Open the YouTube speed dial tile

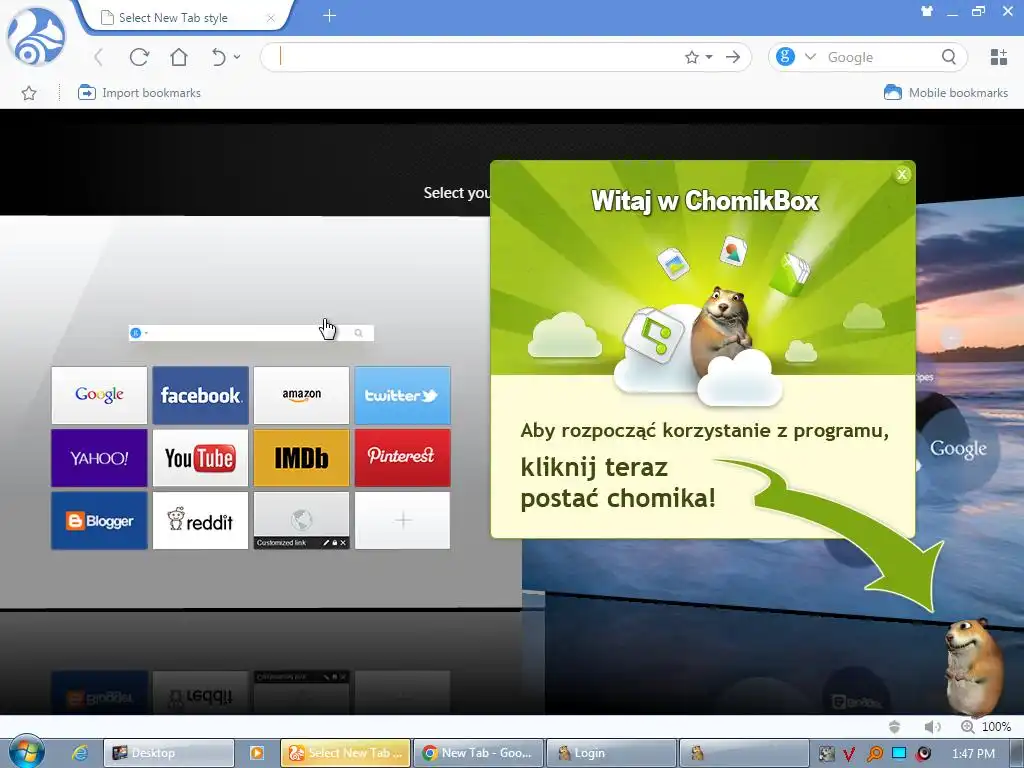point(200,458)
